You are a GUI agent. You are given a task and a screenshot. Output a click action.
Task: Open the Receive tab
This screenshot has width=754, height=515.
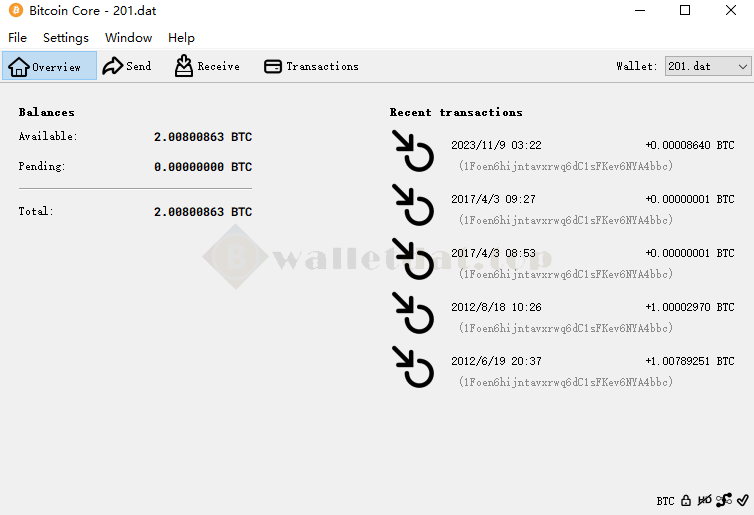click(x=207, y=66)
